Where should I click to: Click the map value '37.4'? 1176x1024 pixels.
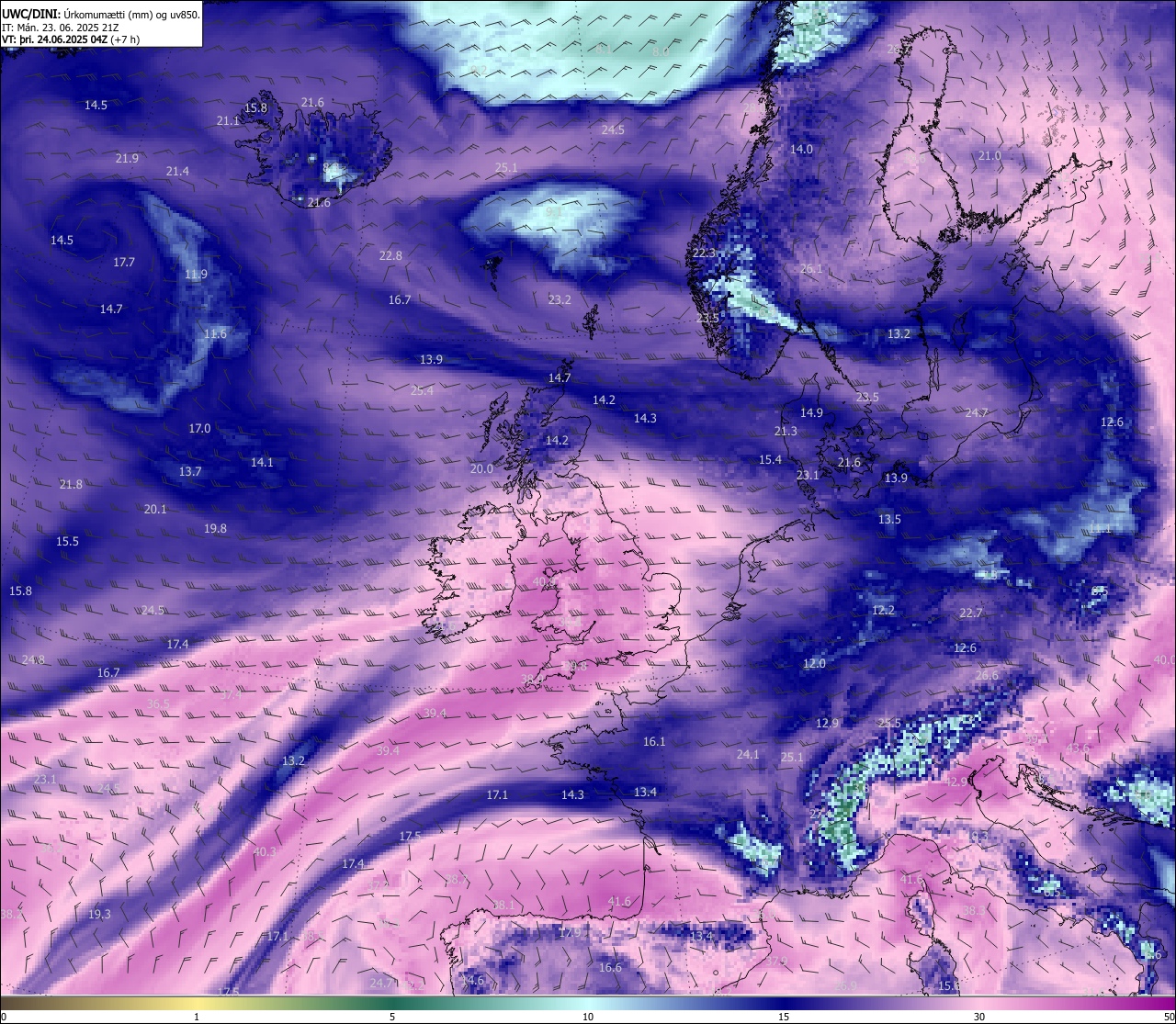pyautogui.click(x=231, y=695)
